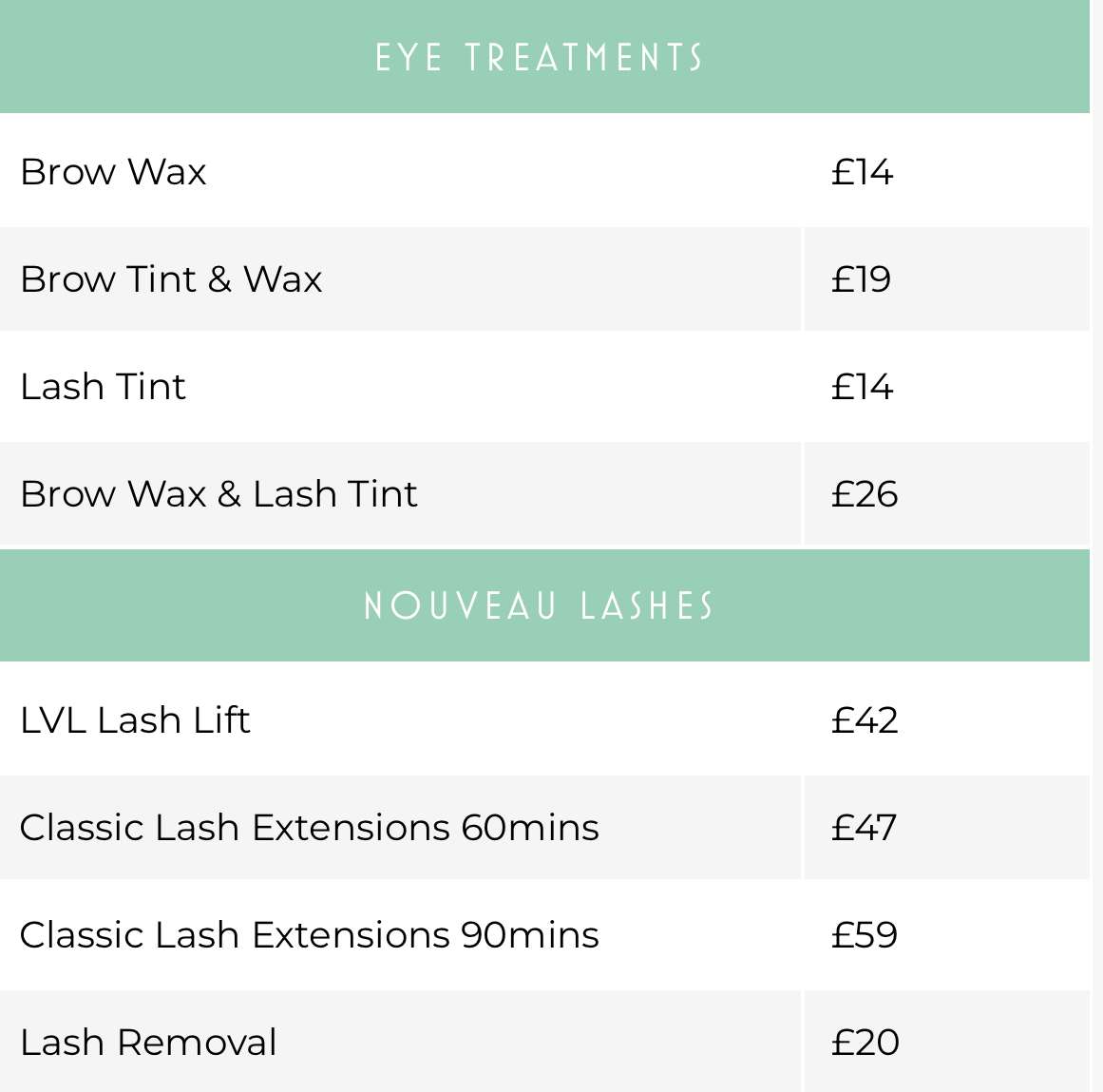Select the Brow Wax row label
The height and width of the screenshot is (1092, 1103).
point(113,172)
